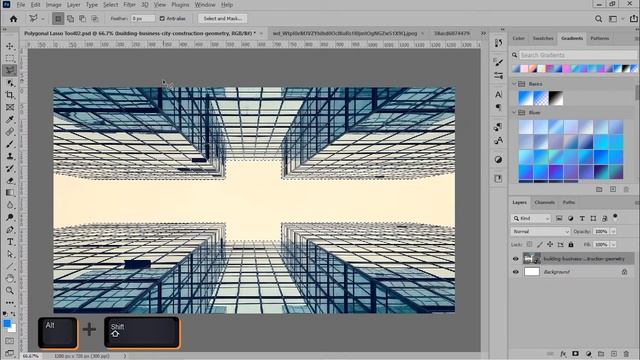Select the black-to-white gradient in Basics
The height and width of the screenshot is (360, 640).
556,98
